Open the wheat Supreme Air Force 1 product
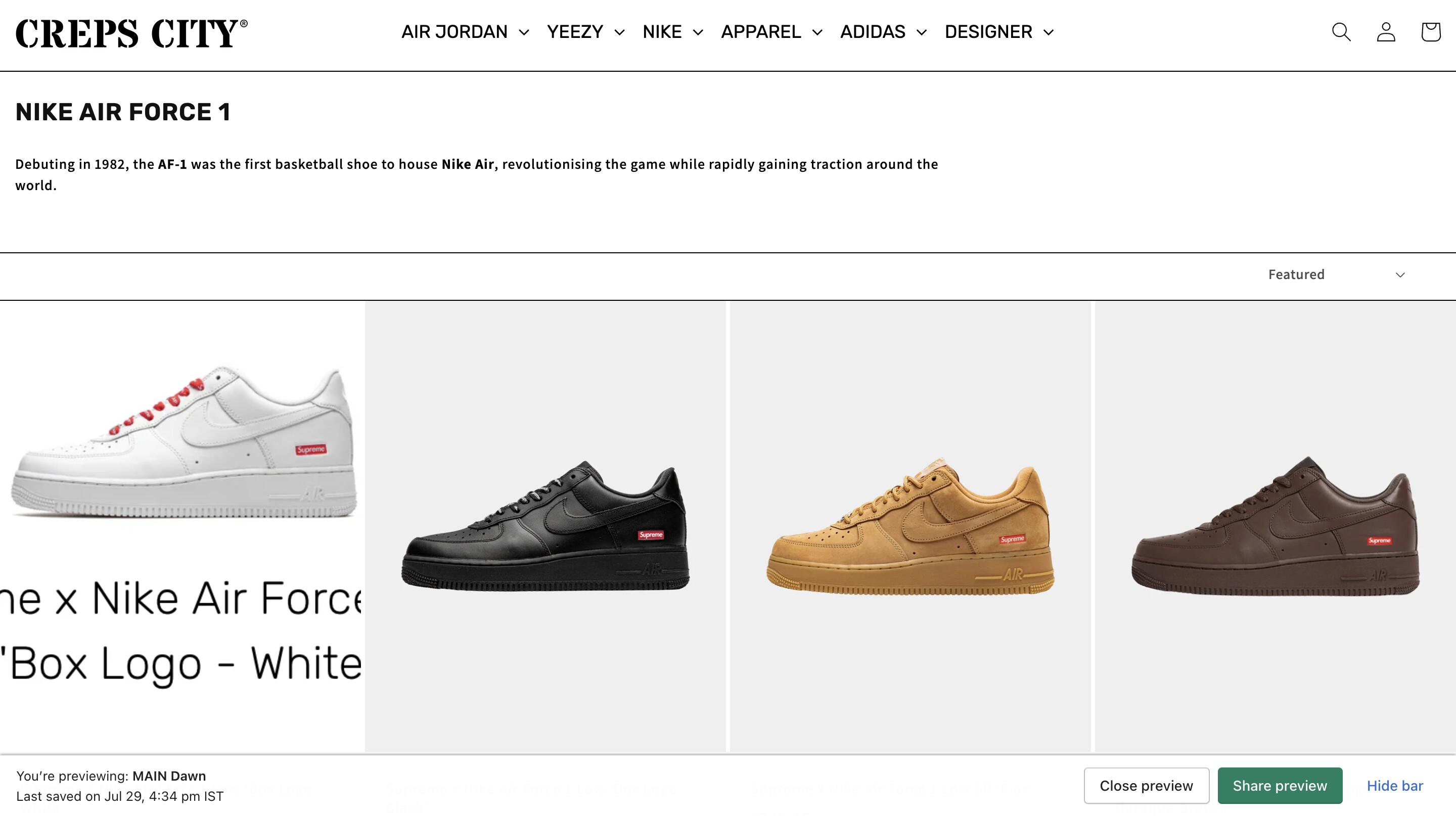Screen dimensions: 1456x816 910,525
